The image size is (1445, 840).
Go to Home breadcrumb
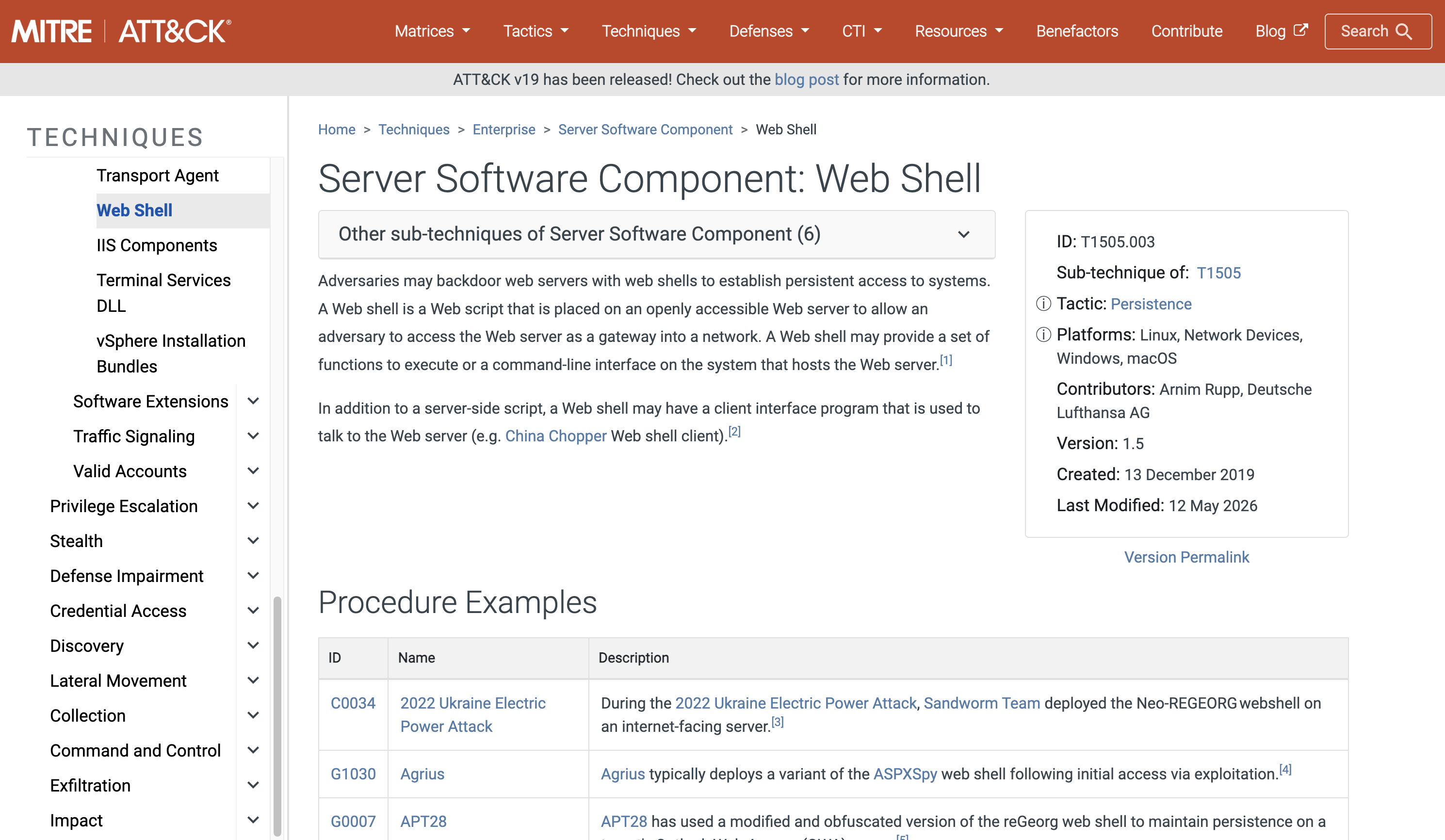(337, 129)
